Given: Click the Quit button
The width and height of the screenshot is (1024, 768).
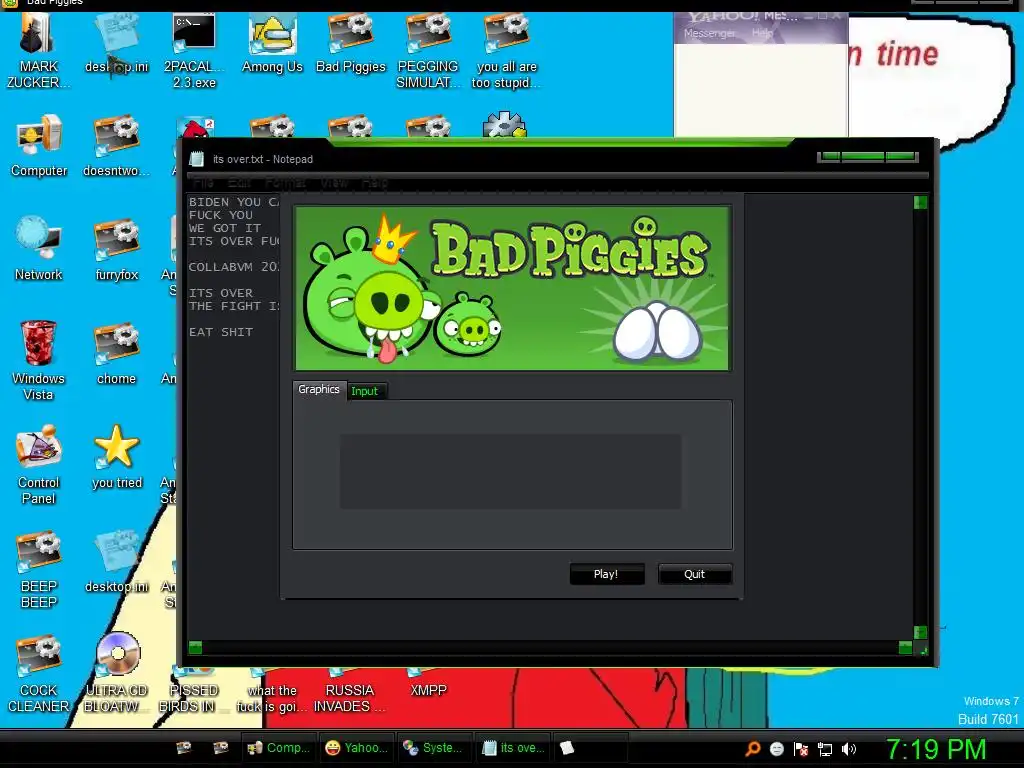Looking at the screenshot, I should point(695,574).
